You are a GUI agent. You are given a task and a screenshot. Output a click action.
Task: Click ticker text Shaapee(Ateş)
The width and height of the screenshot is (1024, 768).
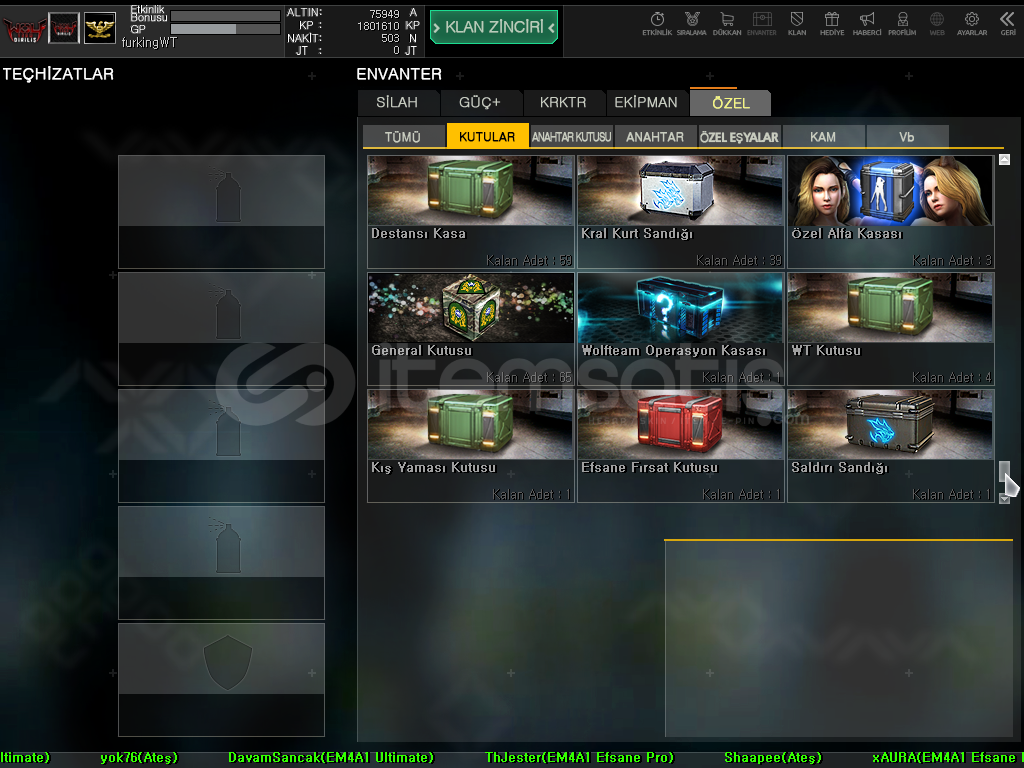point(773,758)
